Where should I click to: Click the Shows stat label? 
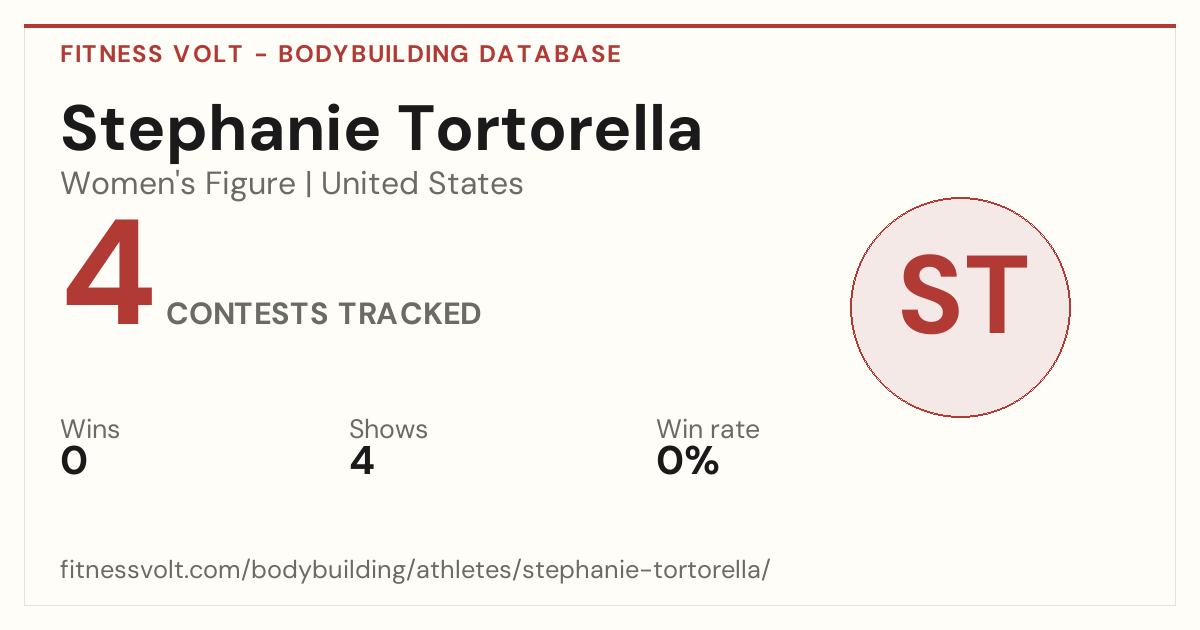[388, 429]
